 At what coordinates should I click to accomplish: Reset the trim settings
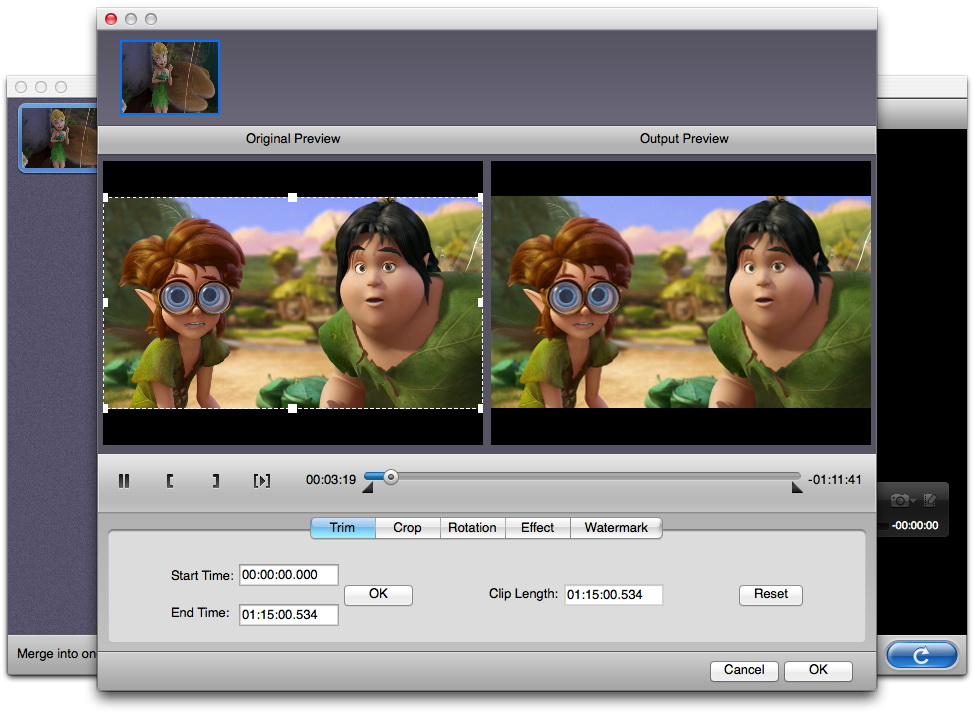click(771, 594)
